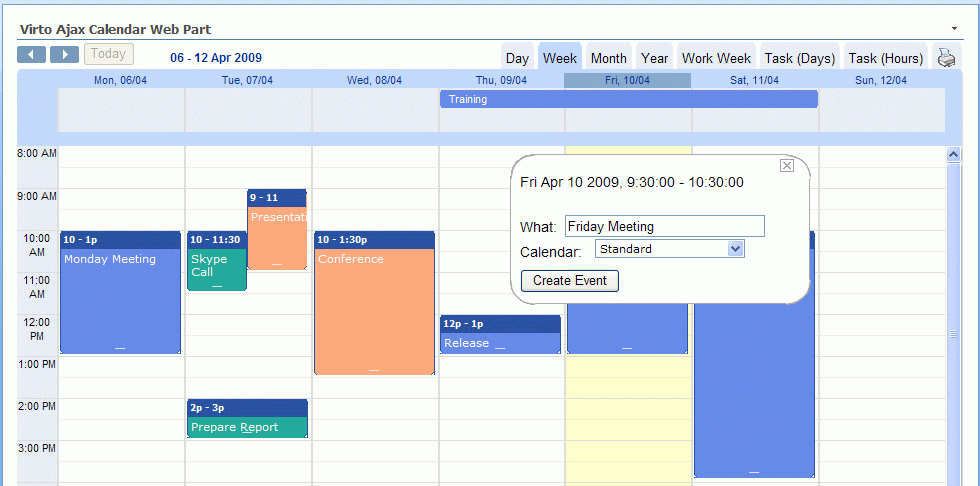
Task: Select the Training all-day event
Action: pyautogui.click(x=628, y=99)
